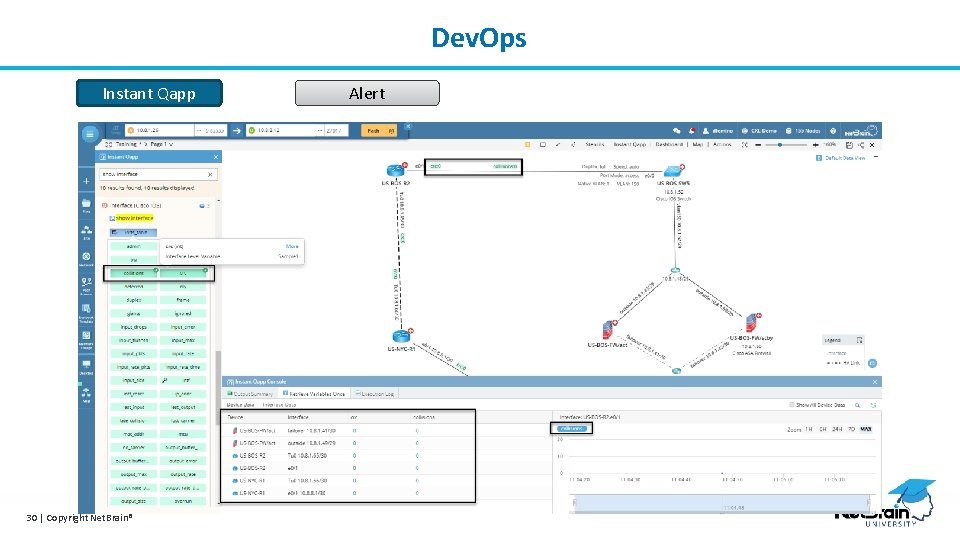This screenshot has width=960, height=540.
Task: Open the notifications bell icon
Action: click(692, 130)
